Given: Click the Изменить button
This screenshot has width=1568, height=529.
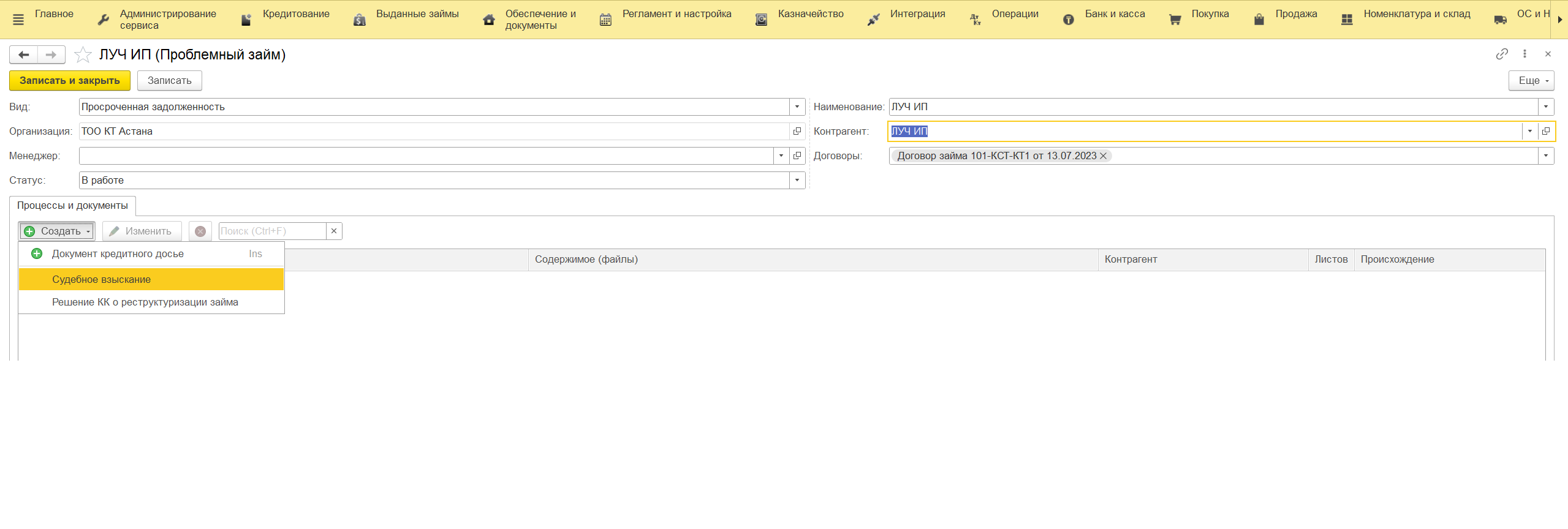Looking at the screenshot, I should click(142, 231).
